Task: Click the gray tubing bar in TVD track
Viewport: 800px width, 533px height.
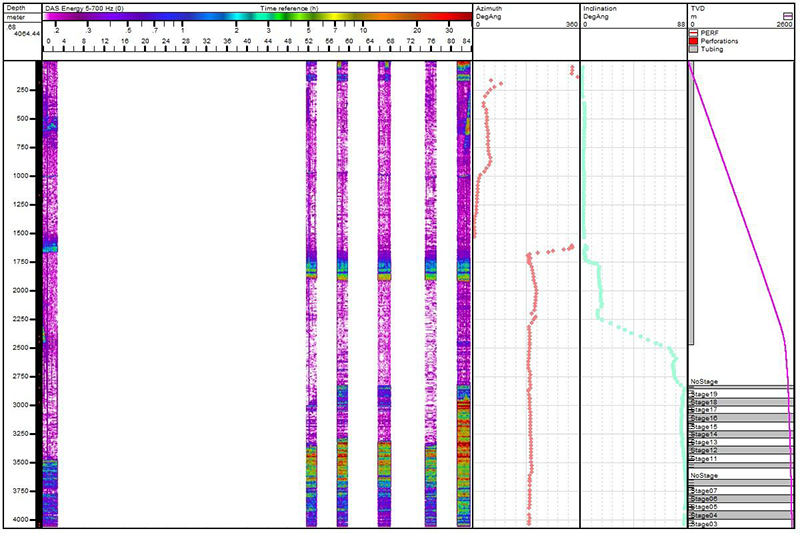Action: coord(692,203)
